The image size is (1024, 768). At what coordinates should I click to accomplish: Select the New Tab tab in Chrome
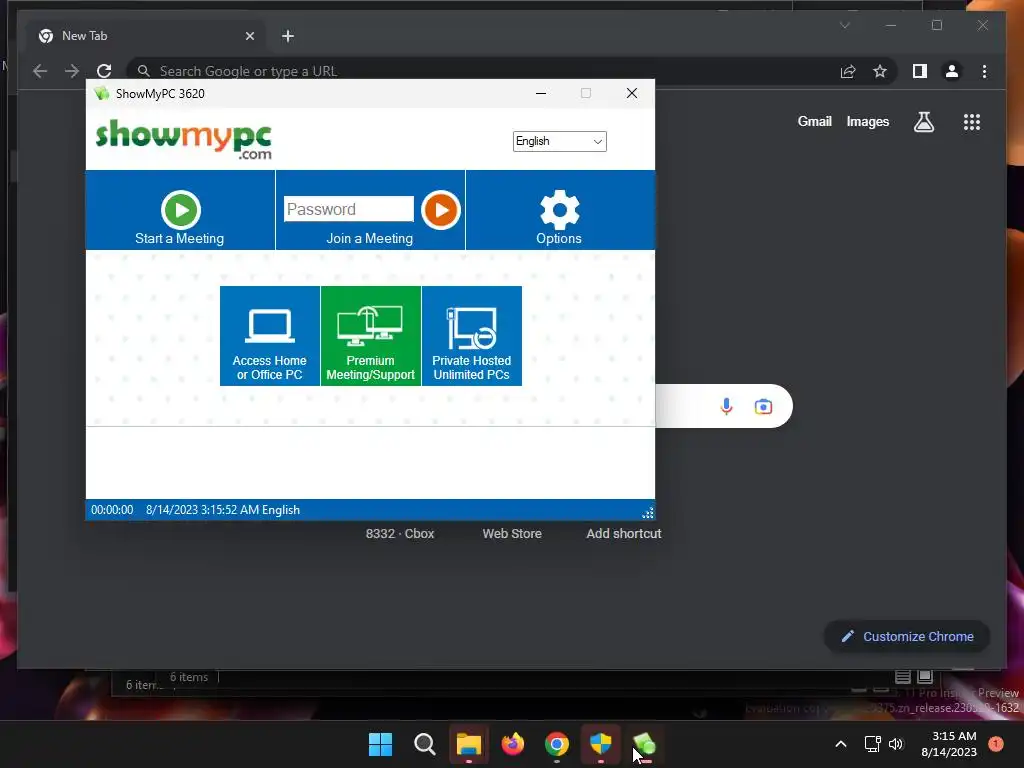145,36
